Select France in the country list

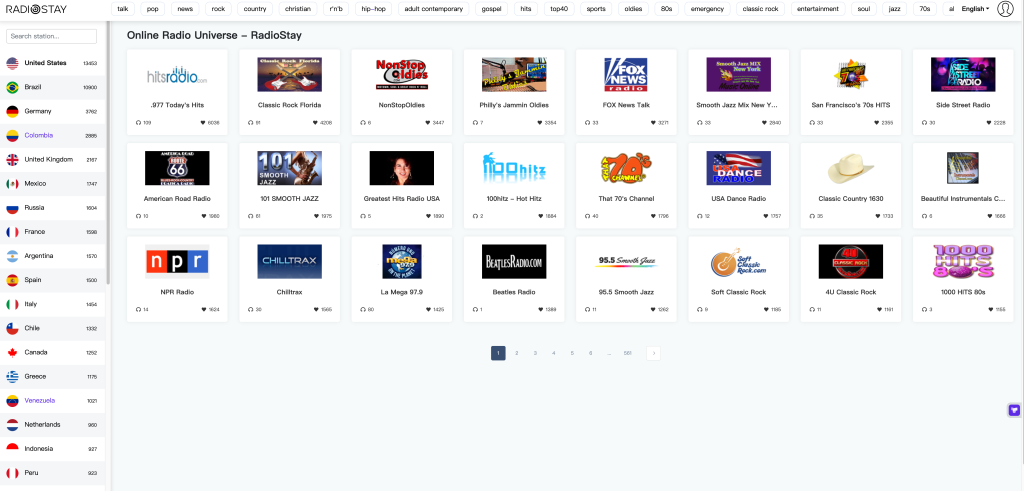pyautogui.click(x=52, y=232)
